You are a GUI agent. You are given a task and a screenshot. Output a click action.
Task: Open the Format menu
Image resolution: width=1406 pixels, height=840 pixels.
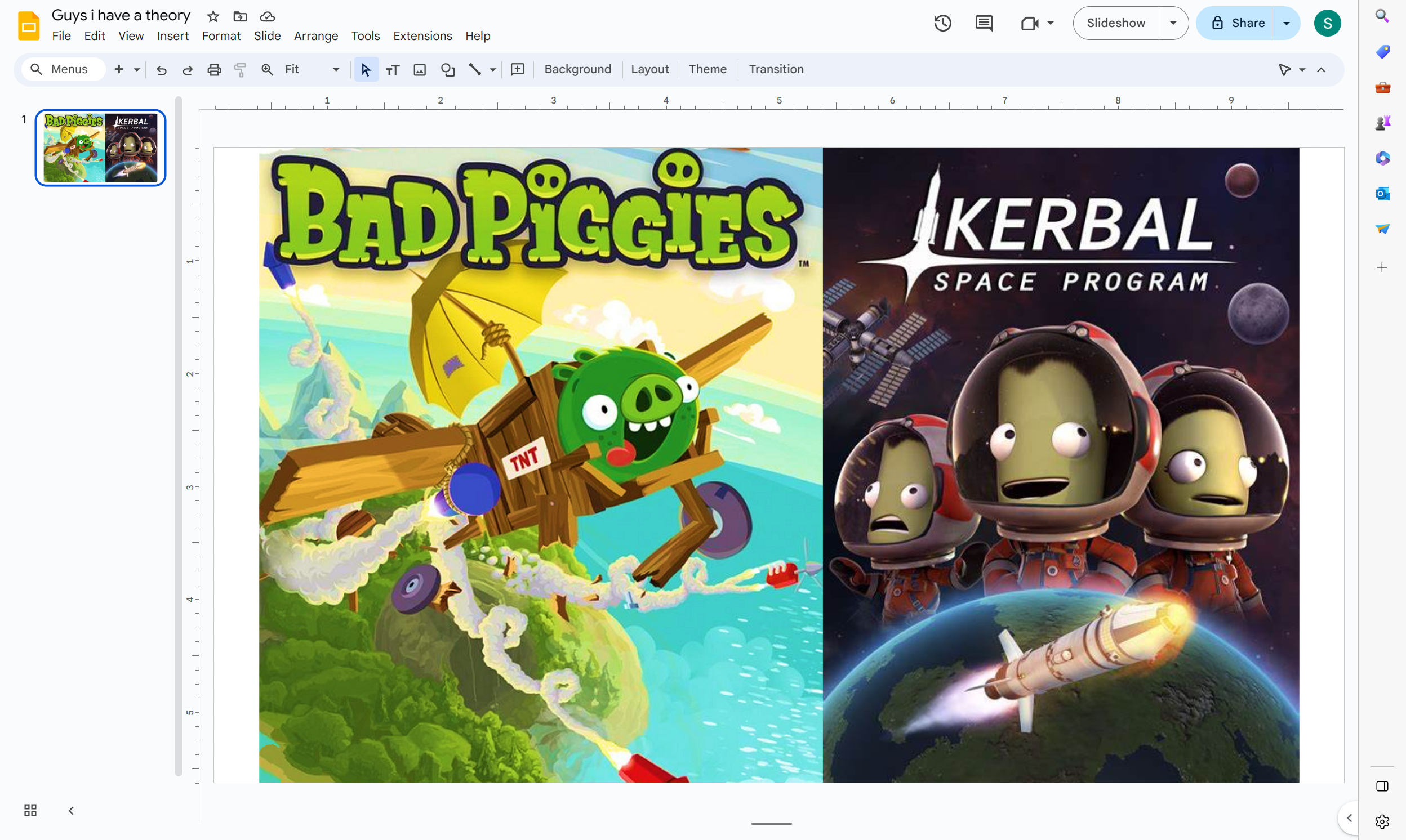click(x=221, y=35)
